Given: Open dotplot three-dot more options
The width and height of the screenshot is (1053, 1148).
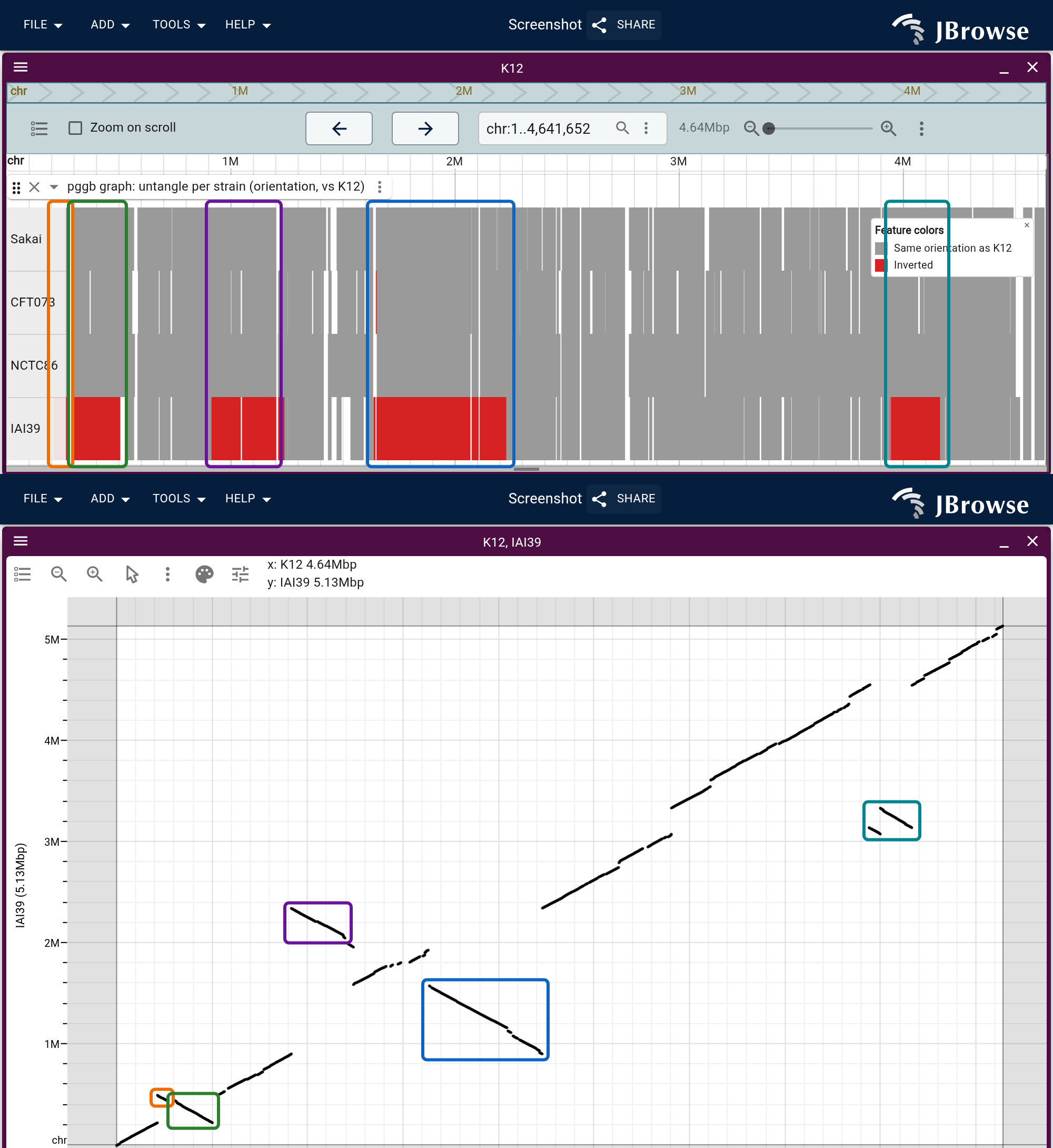Looking at the screenshot, I should 167,574.
